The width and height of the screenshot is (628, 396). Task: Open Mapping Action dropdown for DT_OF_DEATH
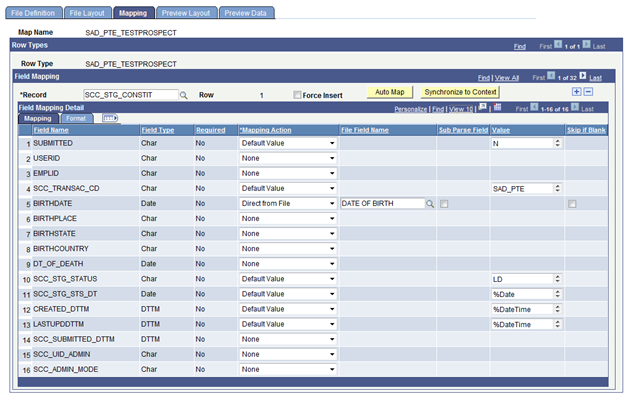[288, 264]
